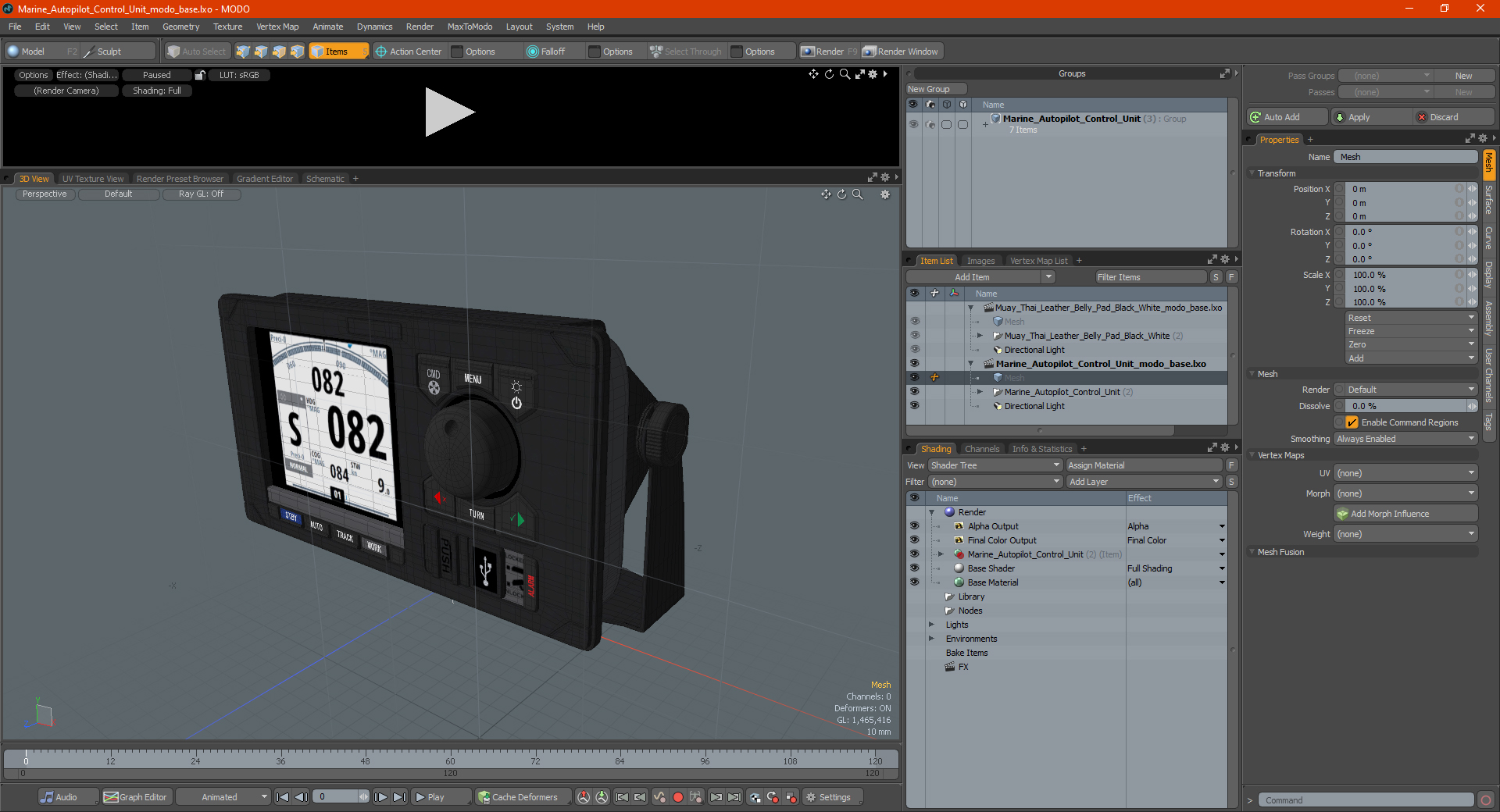
Task: Hide Alpha Output in shader tree
Action: pos(914,526)
